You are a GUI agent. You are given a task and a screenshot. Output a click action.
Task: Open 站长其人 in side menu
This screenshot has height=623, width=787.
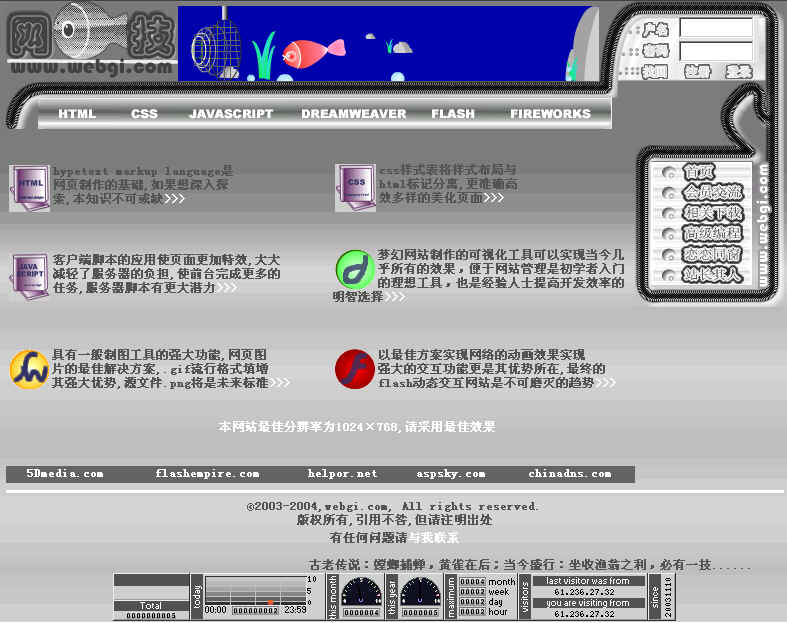pos(712,275)
